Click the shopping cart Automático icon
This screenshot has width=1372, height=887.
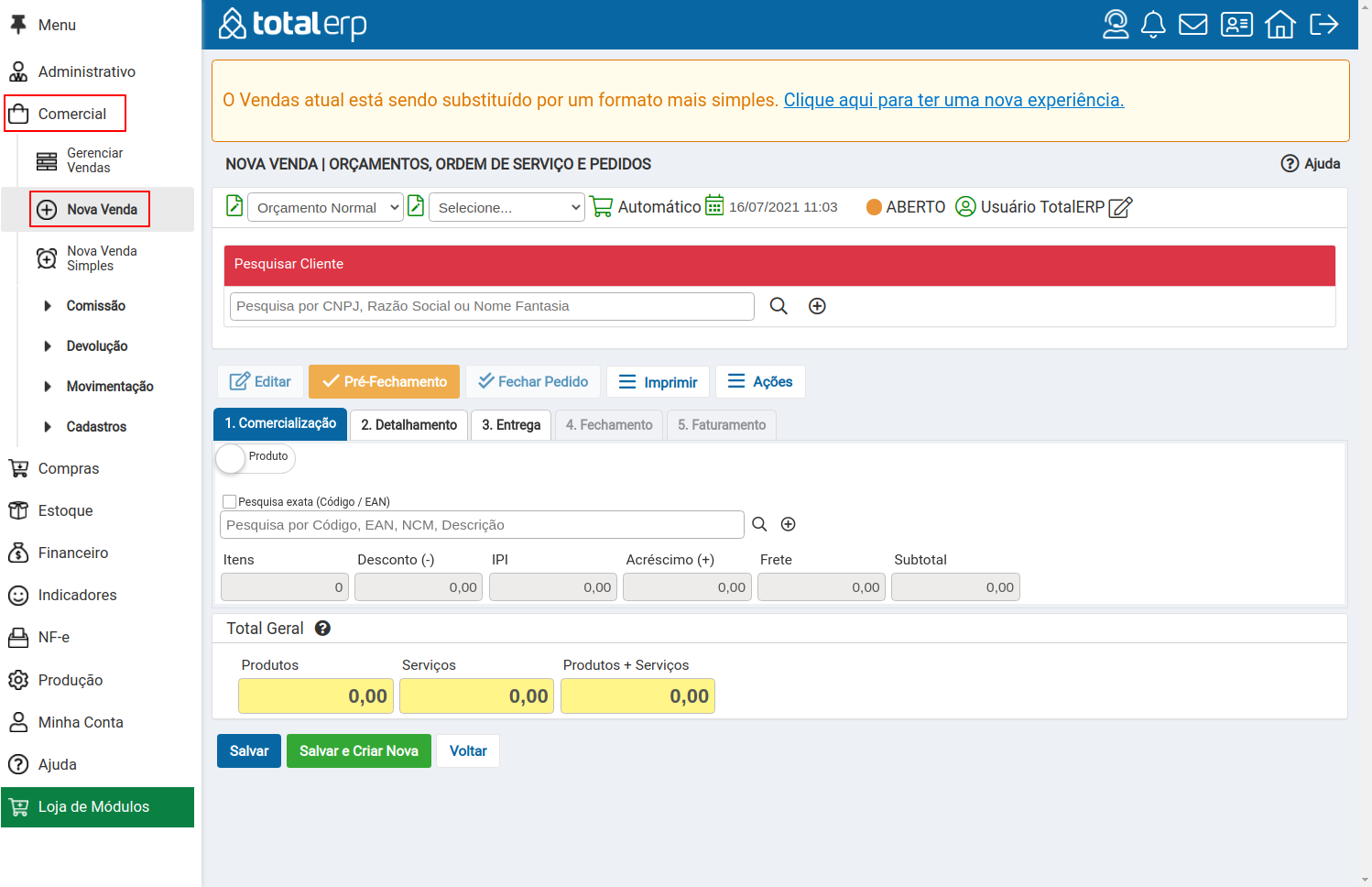tap(601, 206)
